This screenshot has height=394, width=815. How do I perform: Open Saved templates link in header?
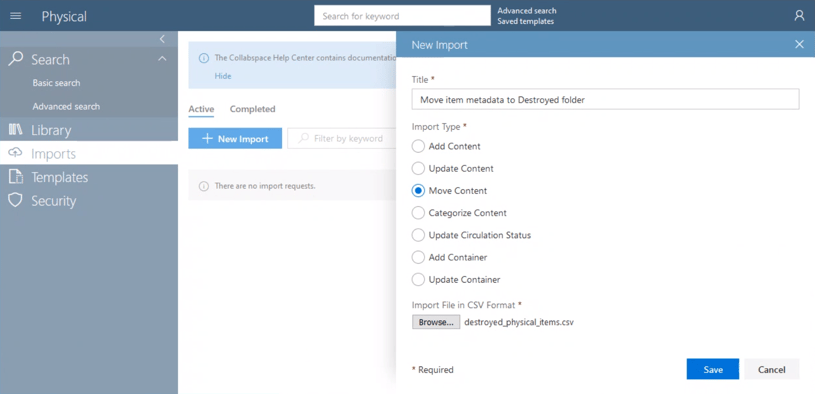(x=525, y=21)
